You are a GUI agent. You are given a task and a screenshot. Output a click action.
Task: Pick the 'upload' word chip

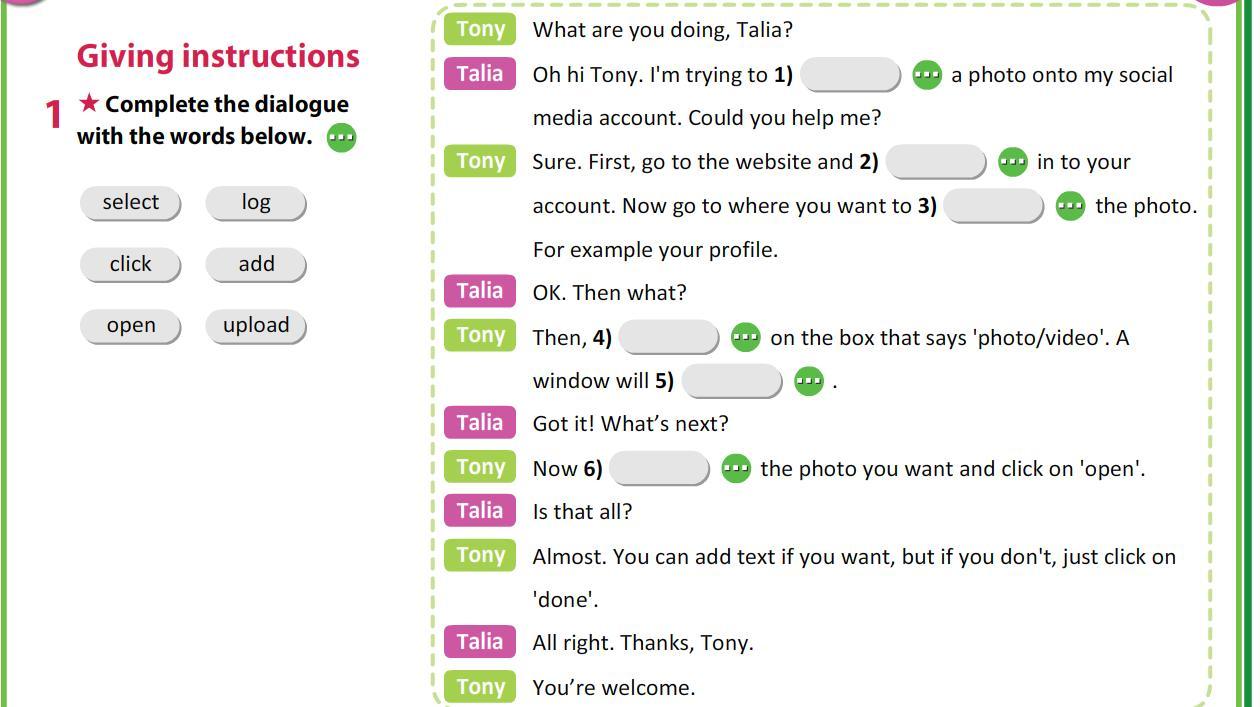256,326
